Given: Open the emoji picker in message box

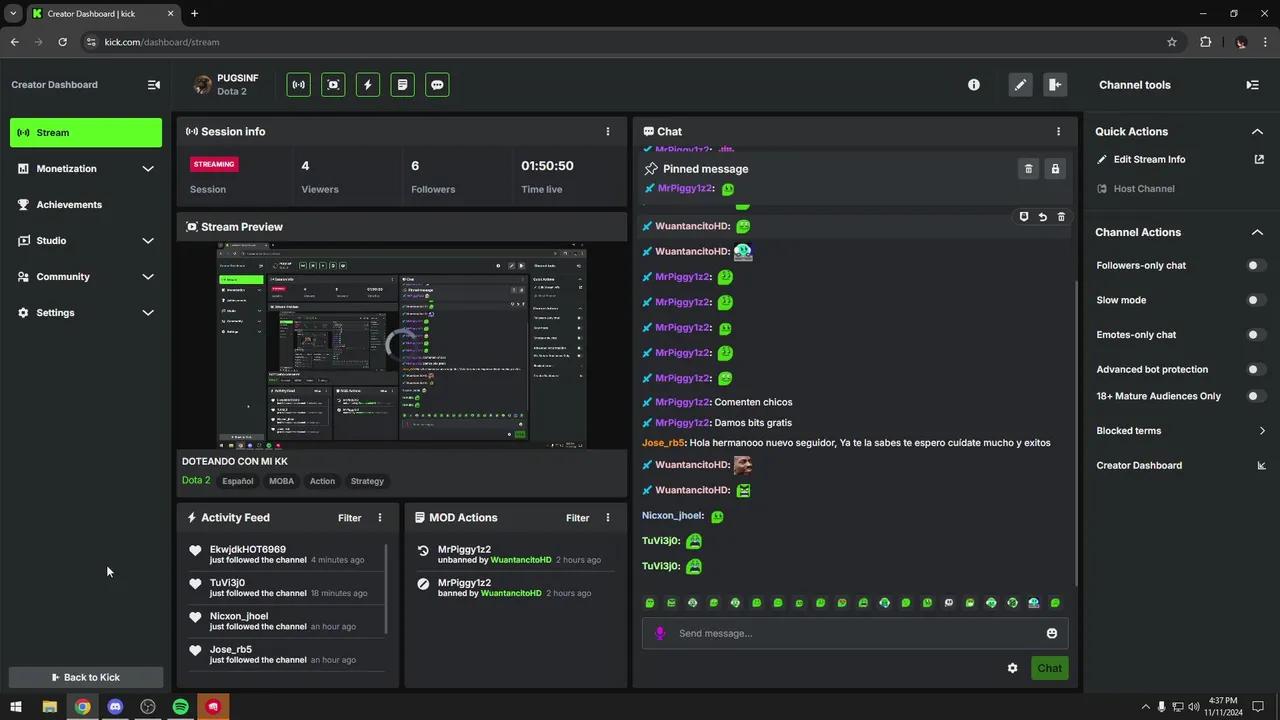Looking at the screenshot, I should (1051, 633).
